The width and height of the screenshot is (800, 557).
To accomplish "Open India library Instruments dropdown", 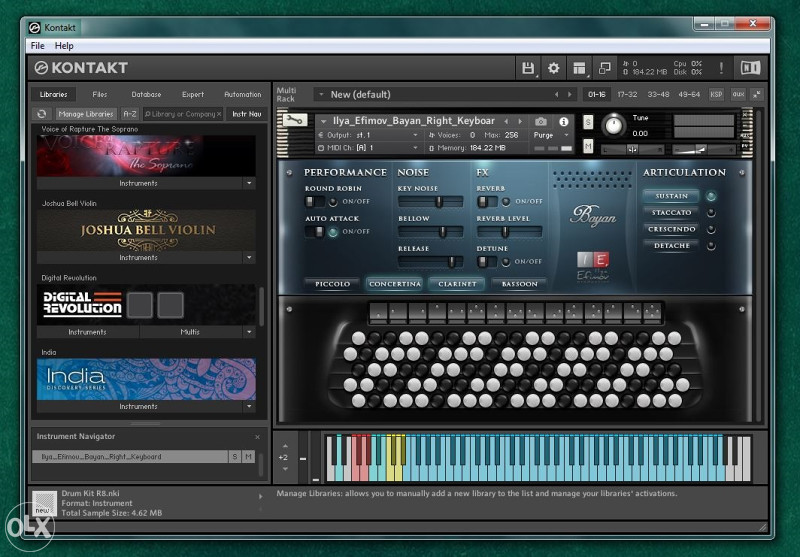I will tap(249, 407).
